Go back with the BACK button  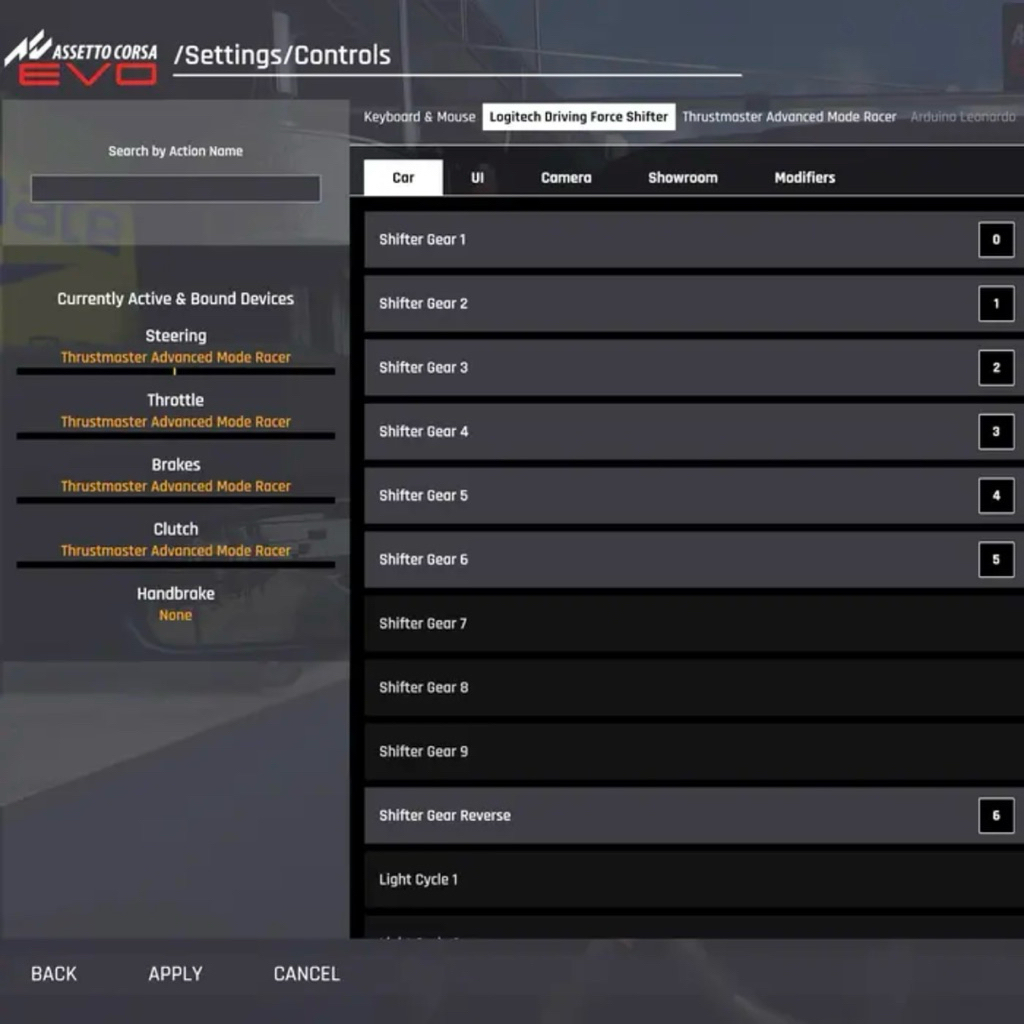pos(54,974)
